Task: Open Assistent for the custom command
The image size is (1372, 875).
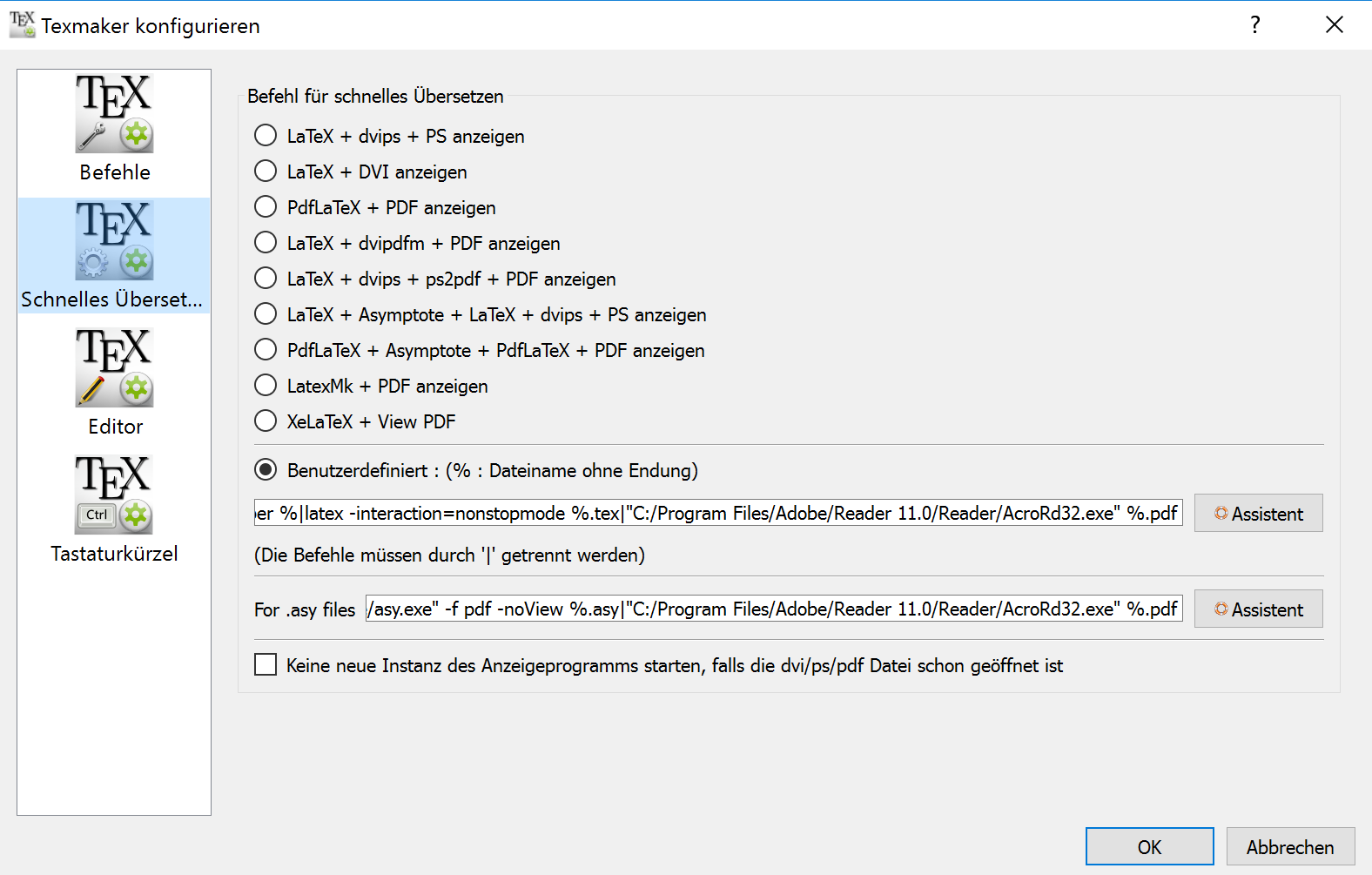Action: 1258,514
